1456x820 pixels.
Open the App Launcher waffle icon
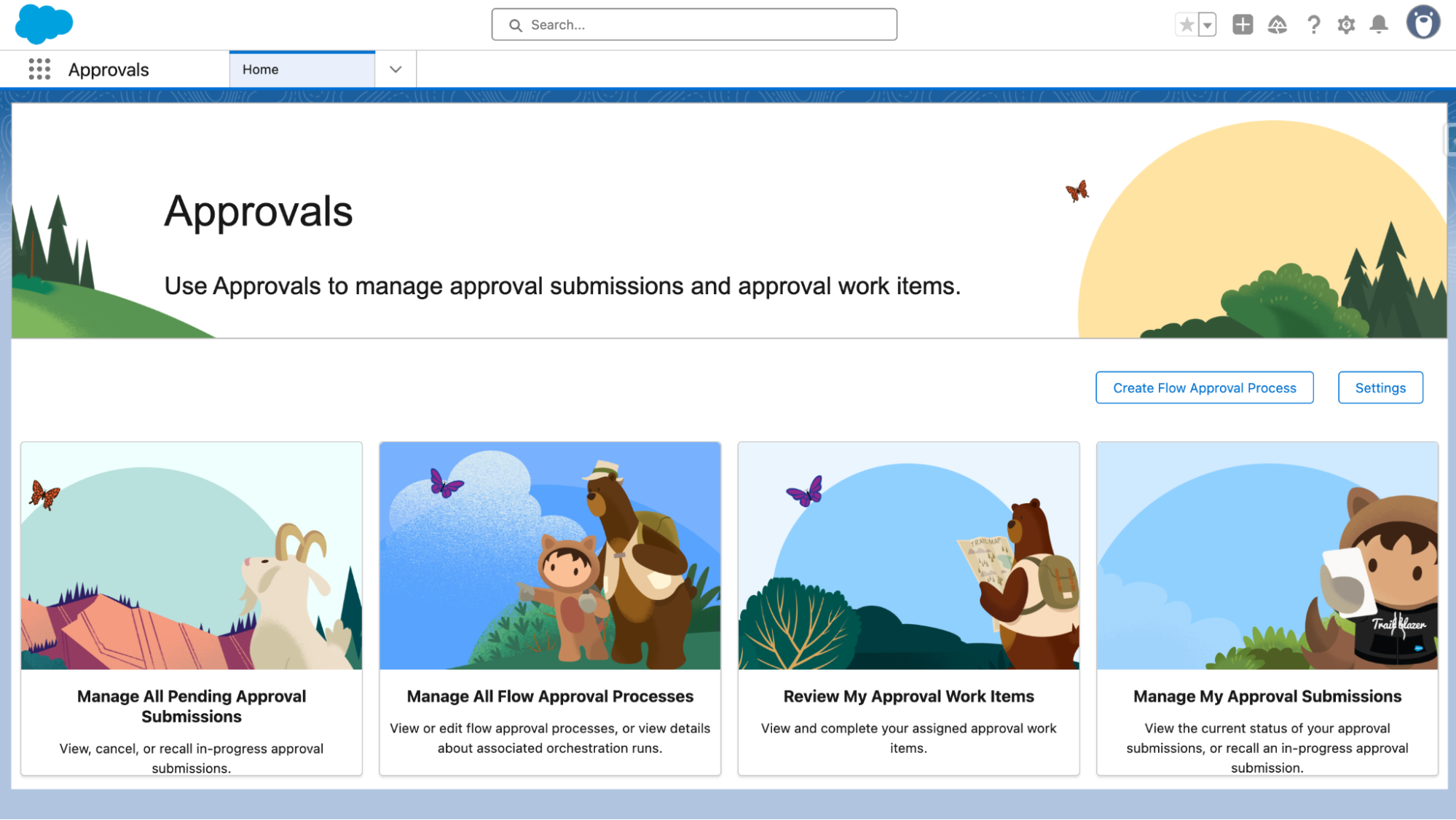coord(39,69)
